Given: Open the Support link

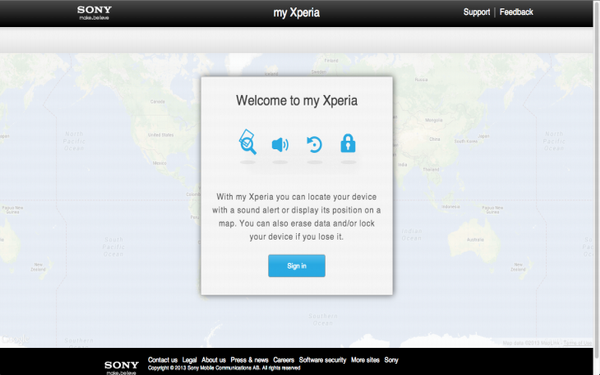Looking at the screenshot, I should click(476, 12).
